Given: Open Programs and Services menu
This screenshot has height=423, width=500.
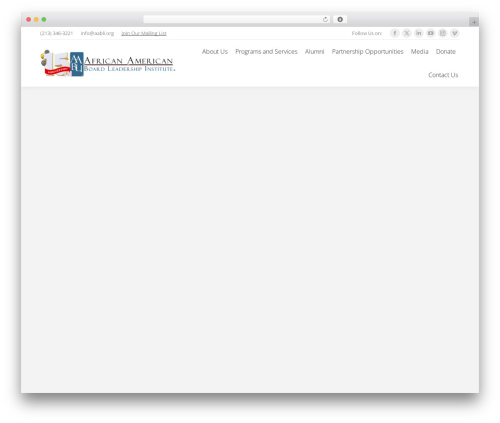Looking at the screenshot, I should [x=266, y=52].
